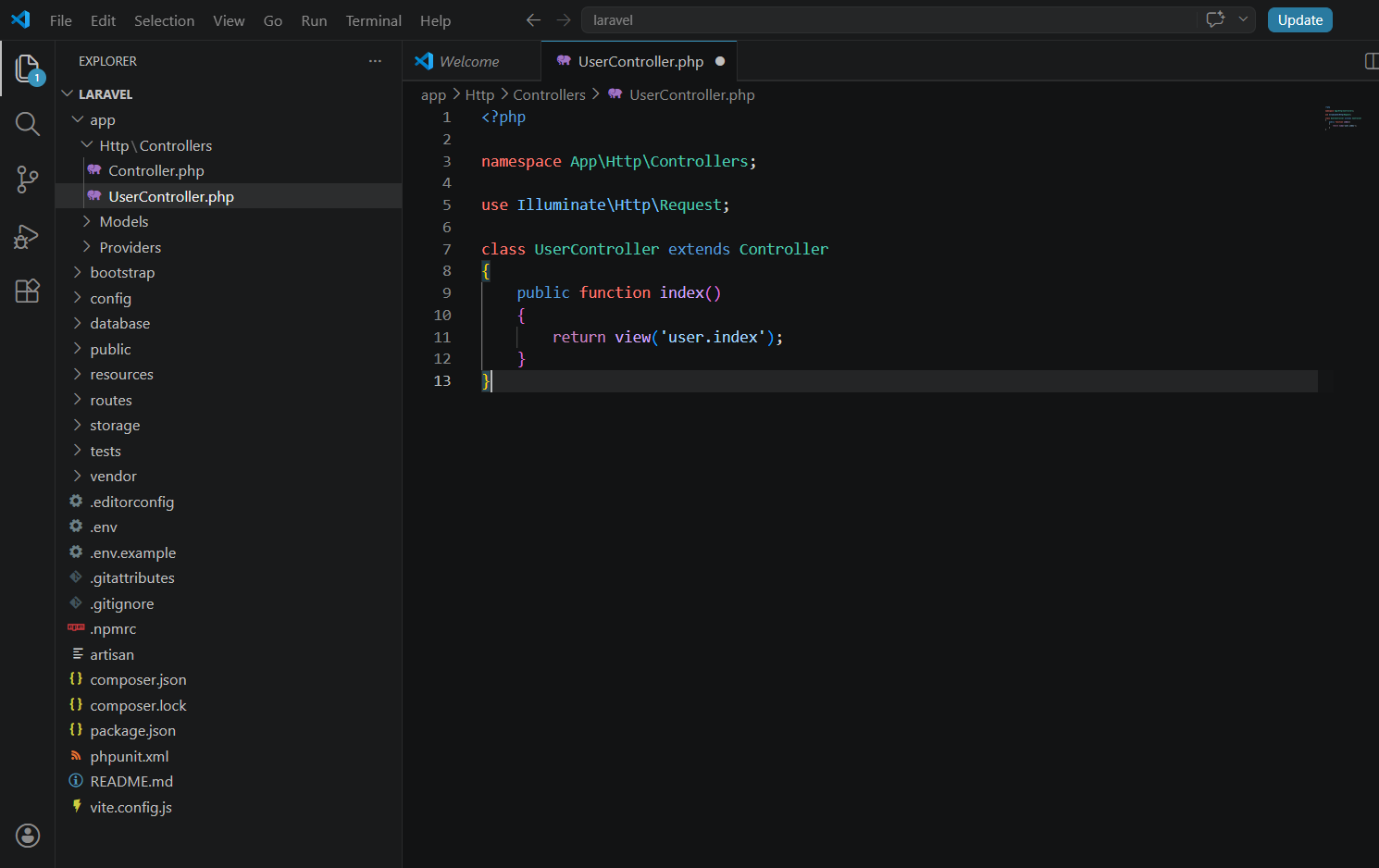Select the UserController.php editor tab

[639, 61]
